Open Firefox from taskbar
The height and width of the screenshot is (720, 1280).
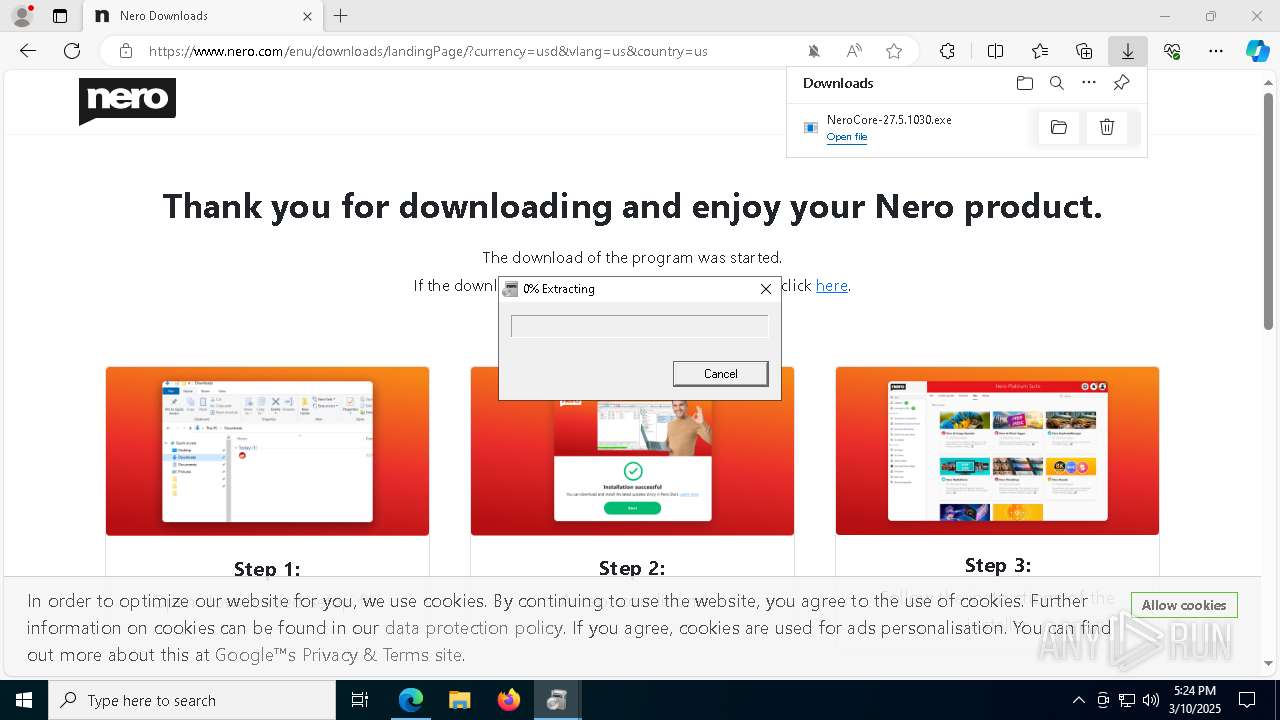pos(509,700)
